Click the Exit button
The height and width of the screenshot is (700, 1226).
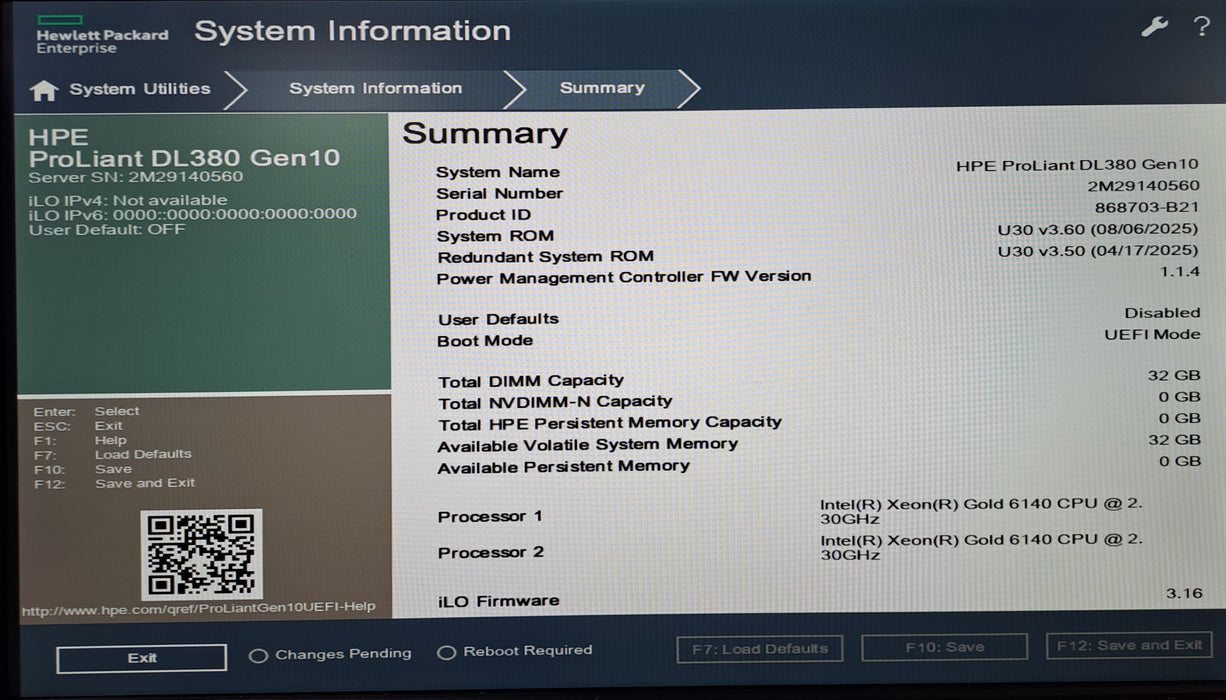click(142, 658)
